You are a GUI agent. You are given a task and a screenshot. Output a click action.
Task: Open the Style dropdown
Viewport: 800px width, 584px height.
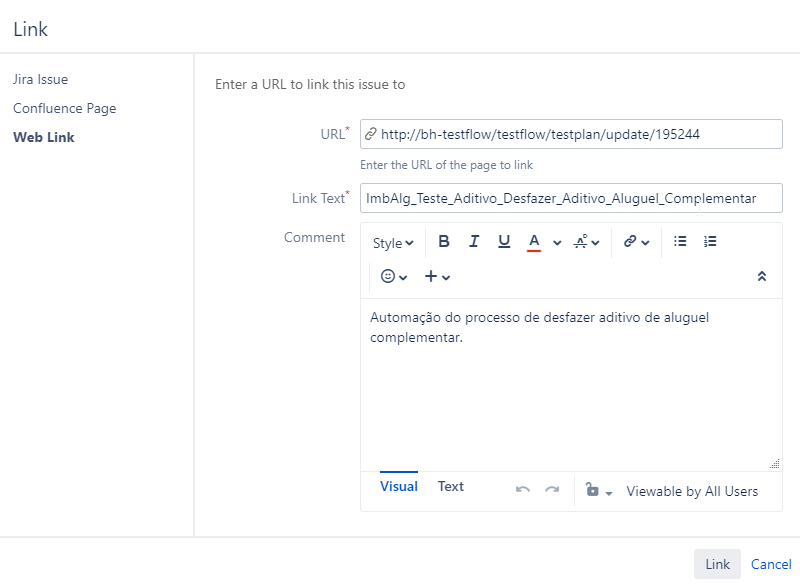click(x=393, y=243)
